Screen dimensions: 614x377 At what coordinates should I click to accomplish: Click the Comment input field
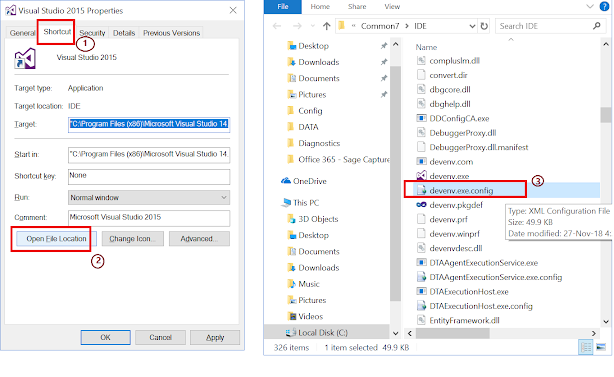click(149, 218)
